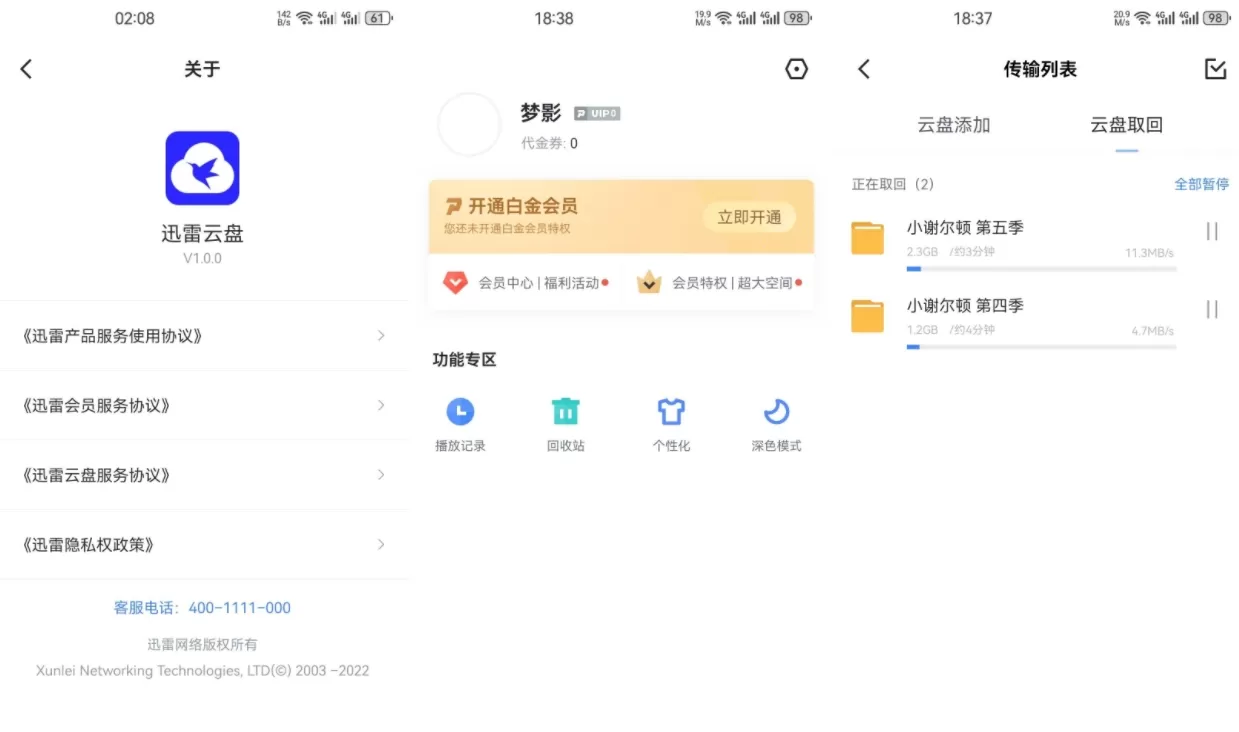Tap battery icon showing 61
This screenshot has width=1239, height=732.
379,18
